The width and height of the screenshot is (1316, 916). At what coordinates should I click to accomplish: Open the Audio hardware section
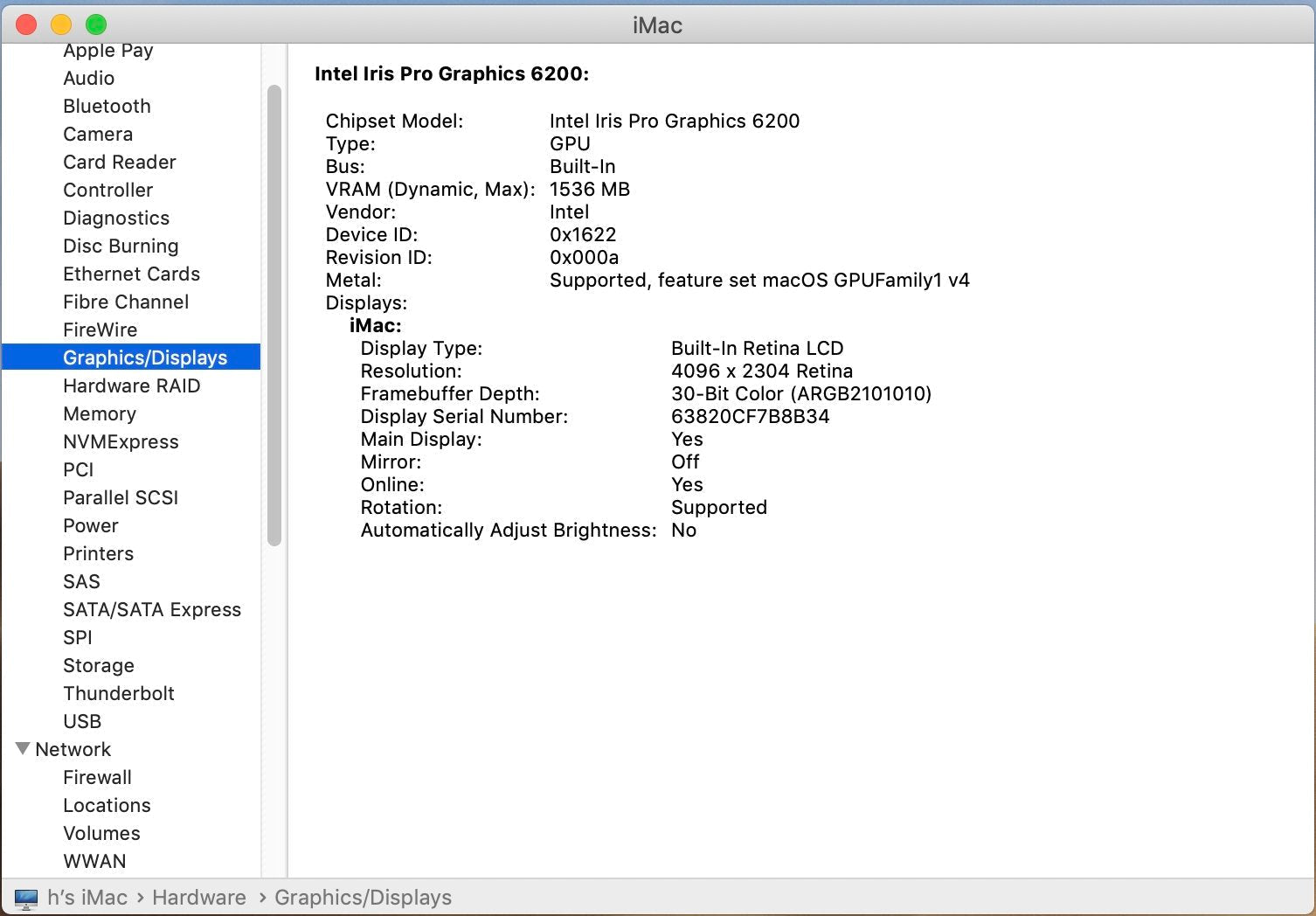click(x=88, y=78)
